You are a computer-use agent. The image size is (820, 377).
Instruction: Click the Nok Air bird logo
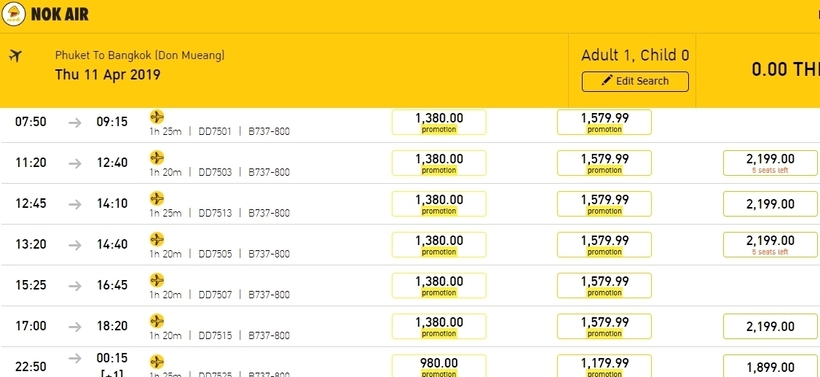(14, 14)
